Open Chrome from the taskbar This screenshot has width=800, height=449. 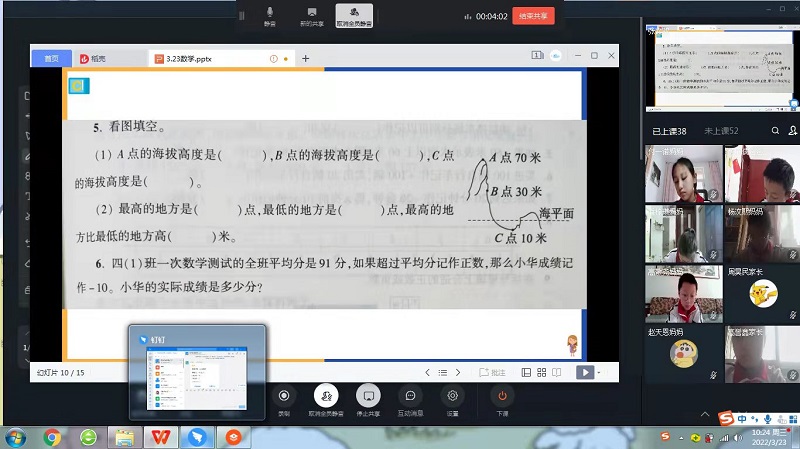[x=52, y=438]
